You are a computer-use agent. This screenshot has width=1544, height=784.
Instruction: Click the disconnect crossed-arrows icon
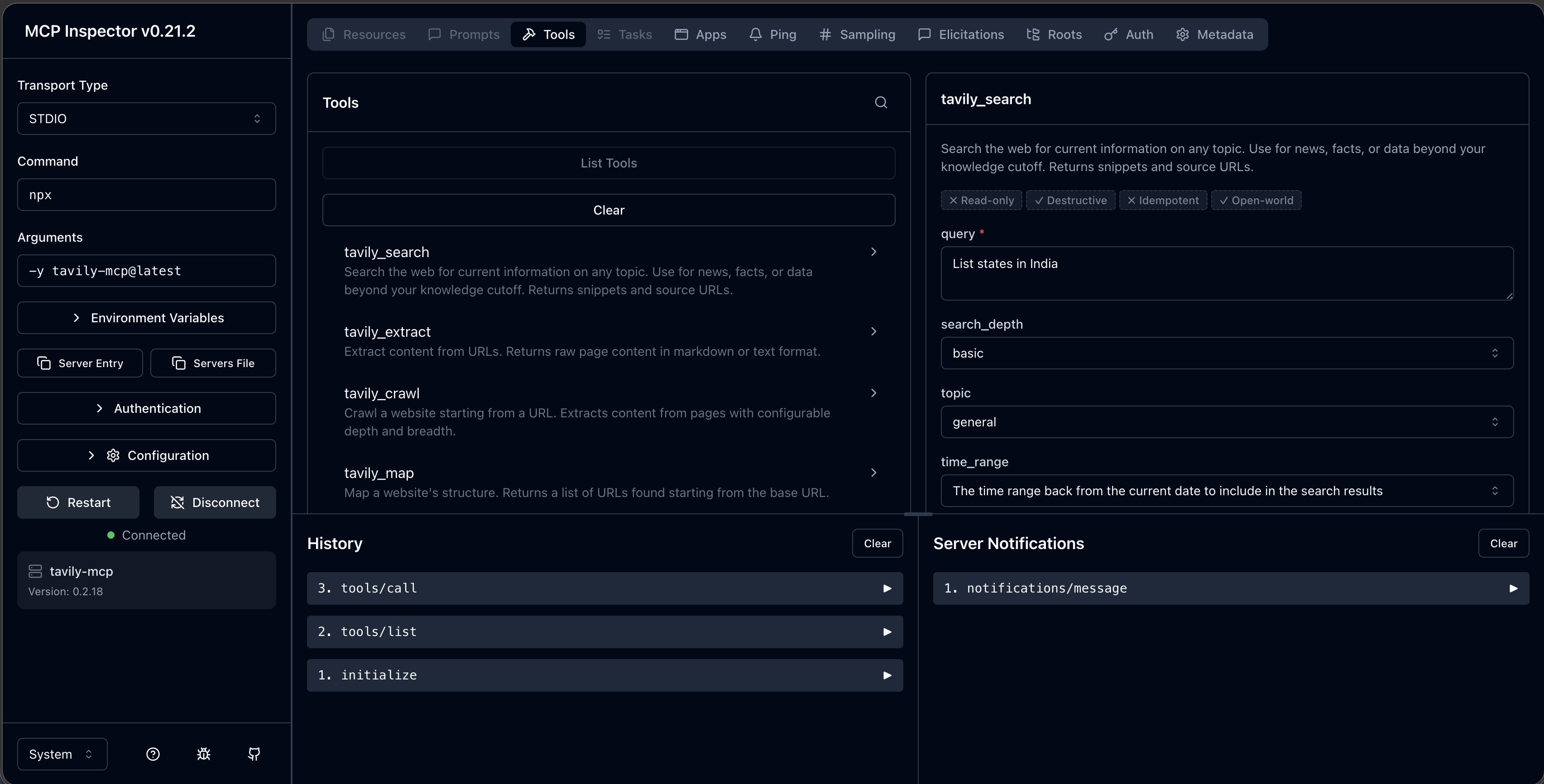(177, 502)
